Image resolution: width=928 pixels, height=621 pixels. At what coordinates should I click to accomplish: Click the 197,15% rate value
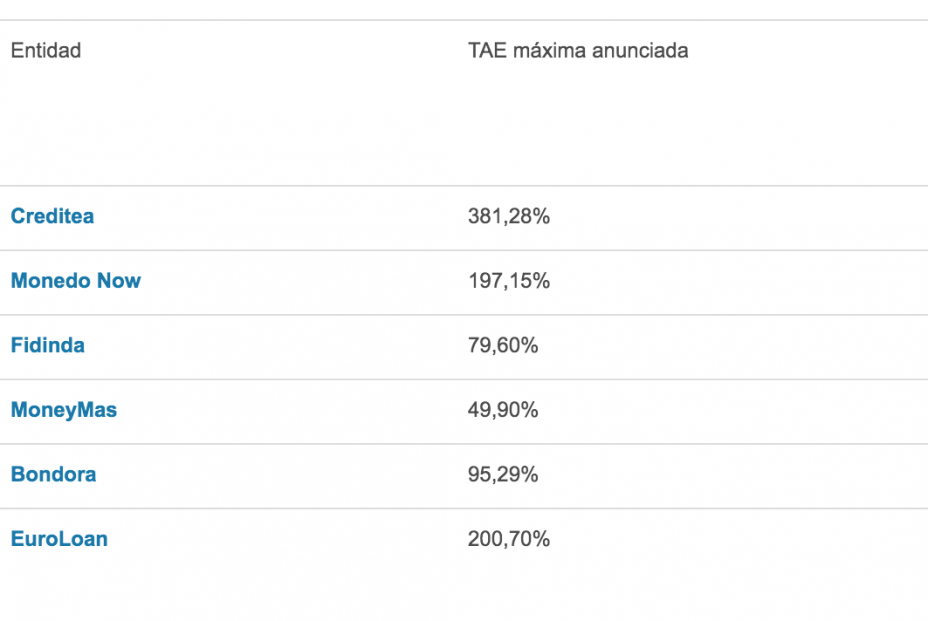(509, 281)
